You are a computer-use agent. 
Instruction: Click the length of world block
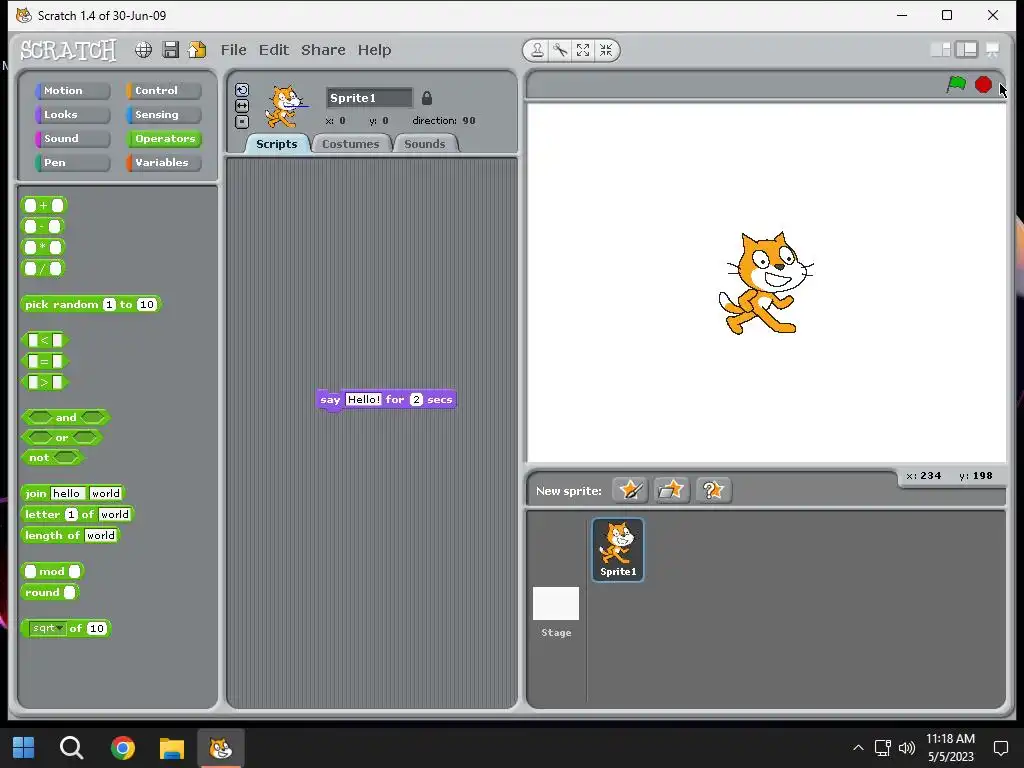pos(71,536)
